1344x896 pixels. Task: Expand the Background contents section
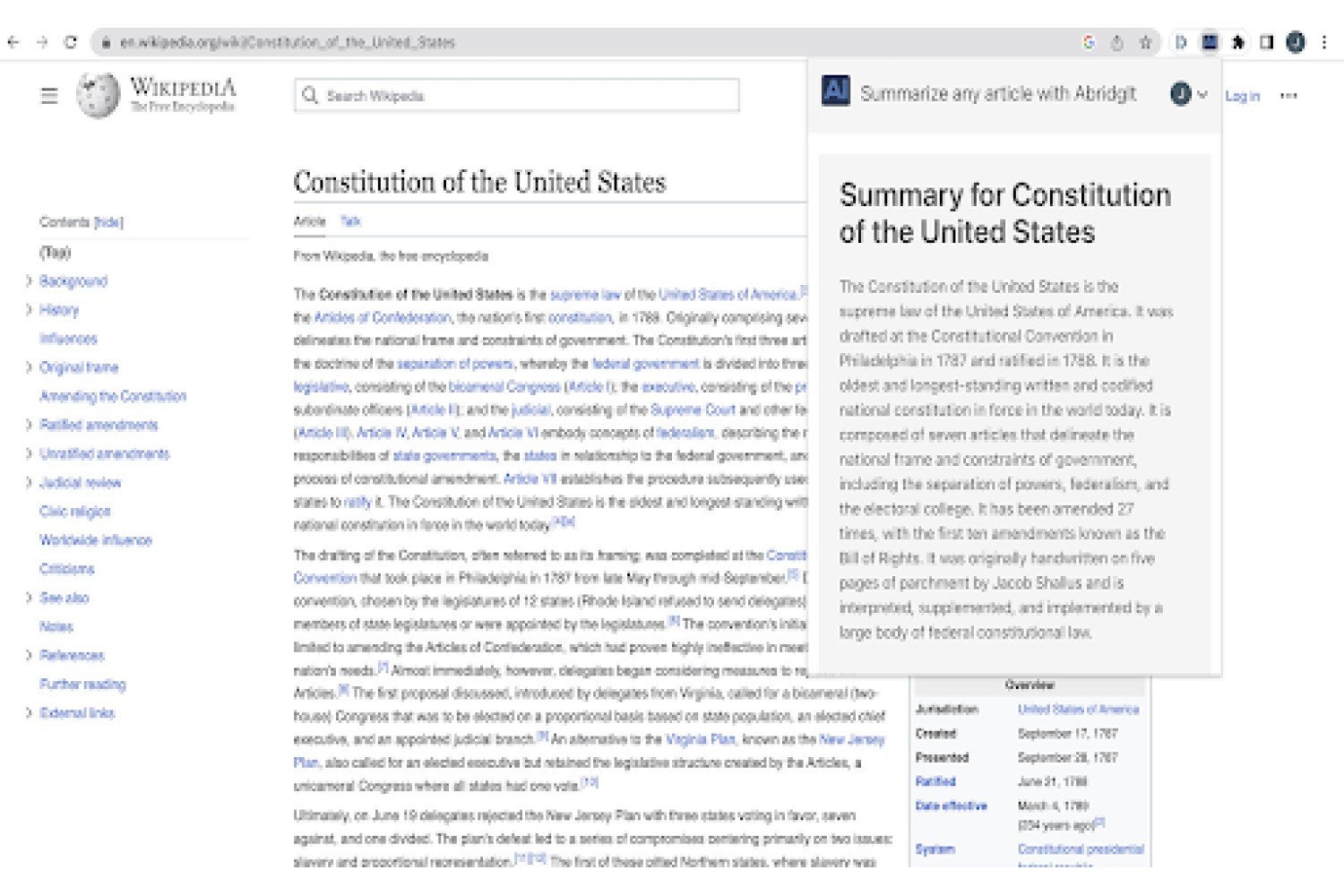[x=29, y=281]
